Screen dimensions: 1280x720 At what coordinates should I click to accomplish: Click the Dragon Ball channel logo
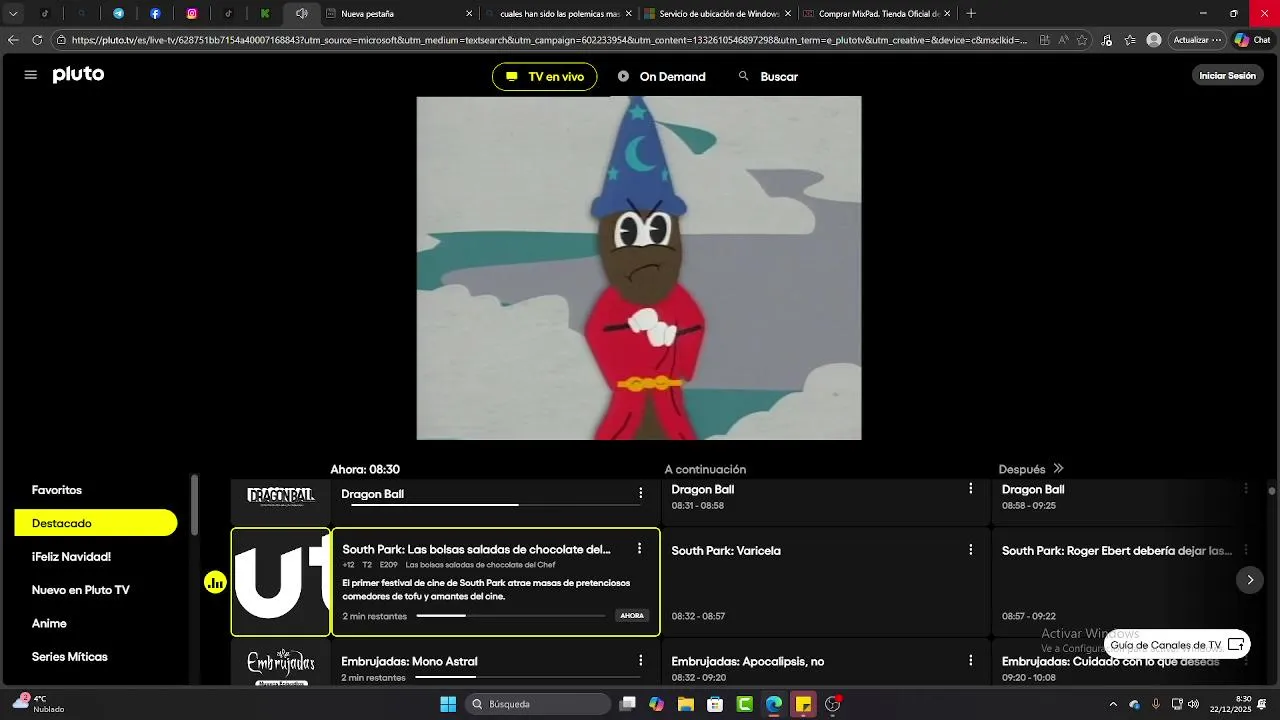pos(281,497)
